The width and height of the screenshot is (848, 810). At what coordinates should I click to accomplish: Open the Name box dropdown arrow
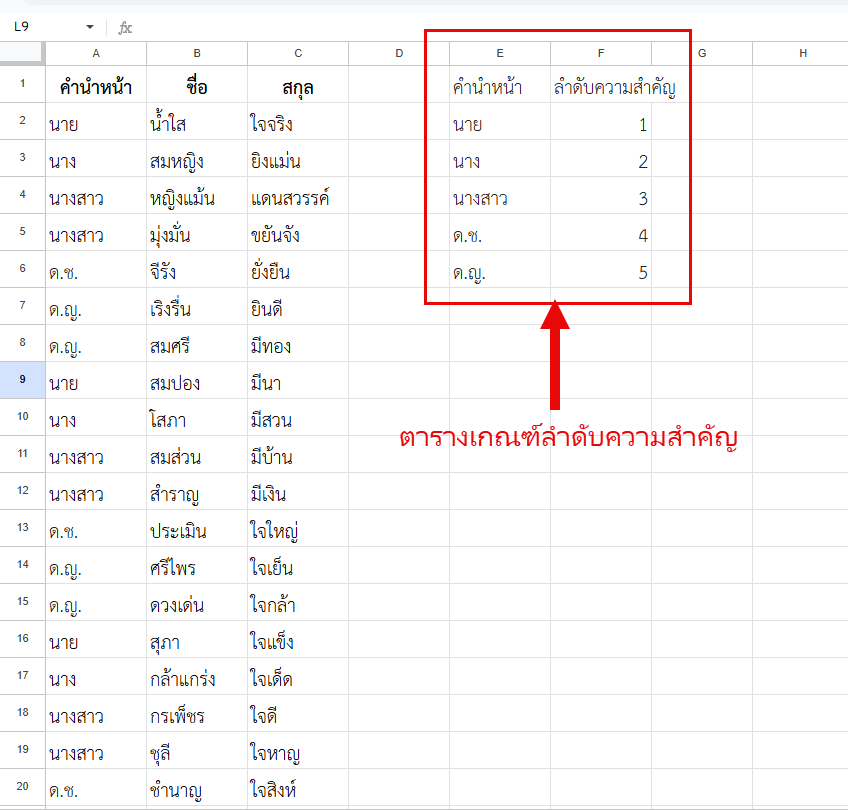pos(90,26)
